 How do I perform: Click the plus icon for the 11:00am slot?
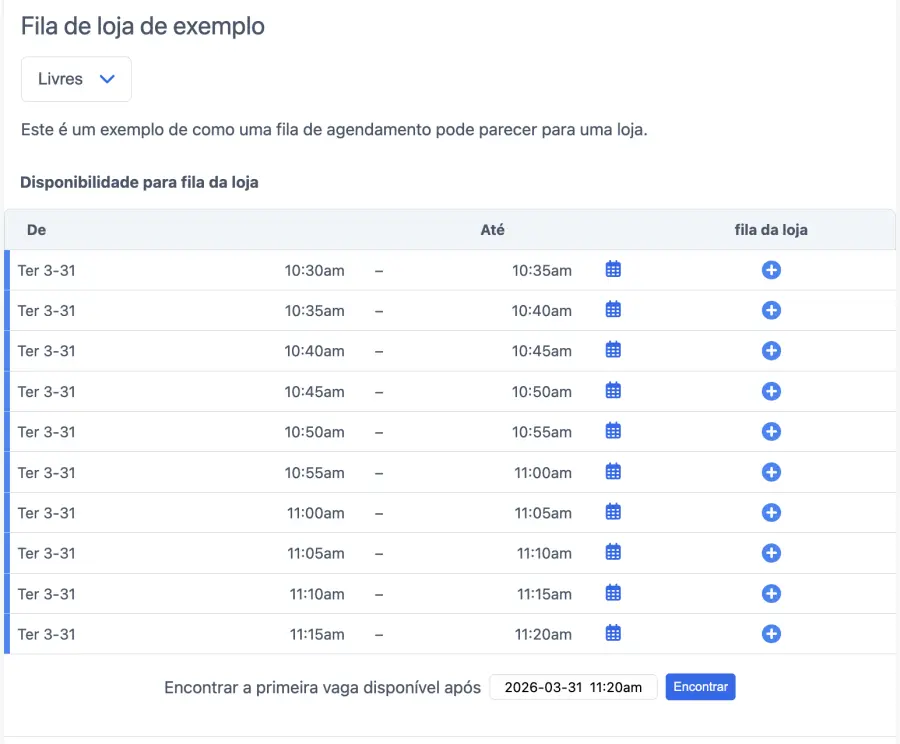771,512
